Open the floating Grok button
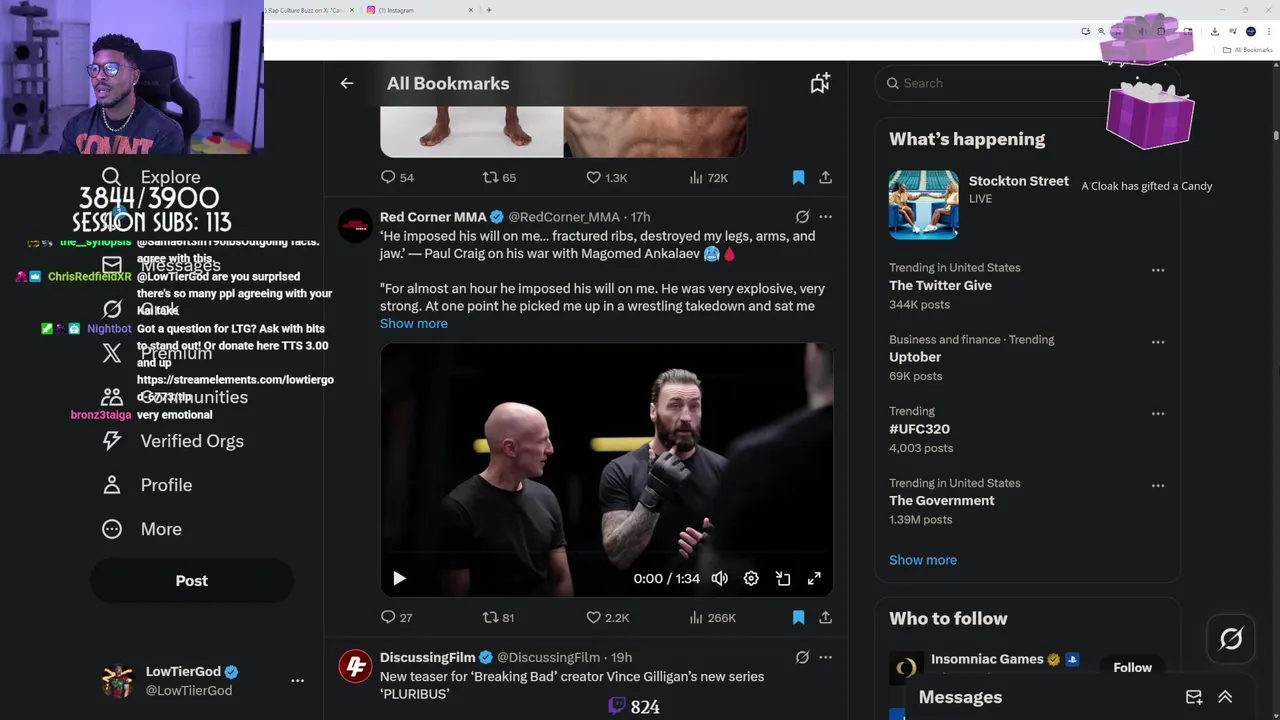1280x720 pixels. [1230, 639]
